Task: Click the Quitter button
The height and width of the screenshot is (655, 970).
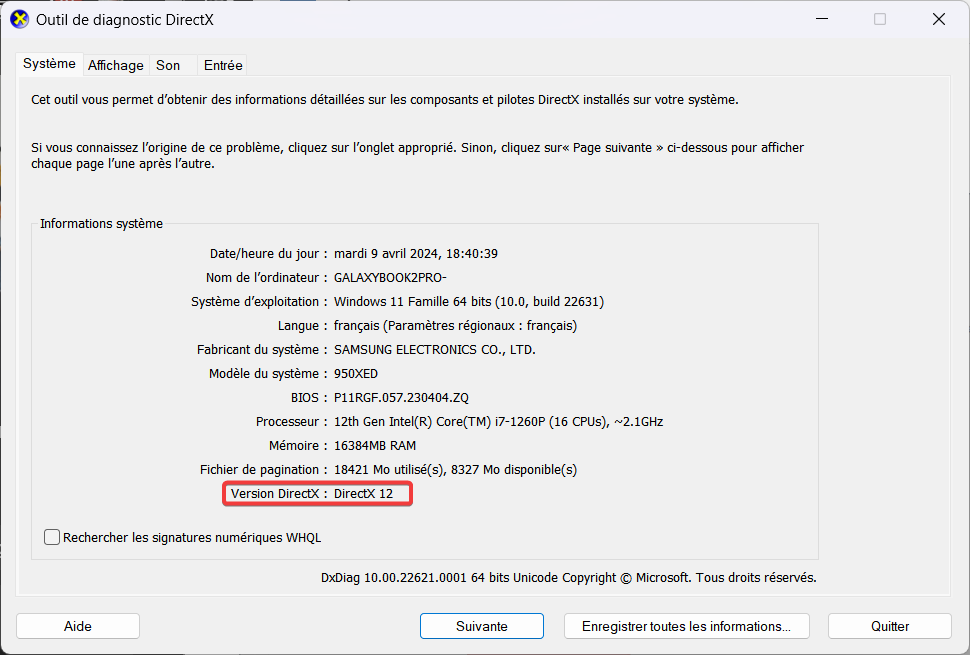Action: pyautogui.click(x=890, y=626)
